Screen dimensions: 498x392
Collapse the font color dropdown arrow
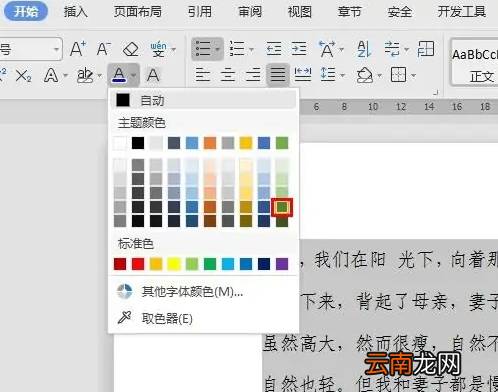[133, 76]
